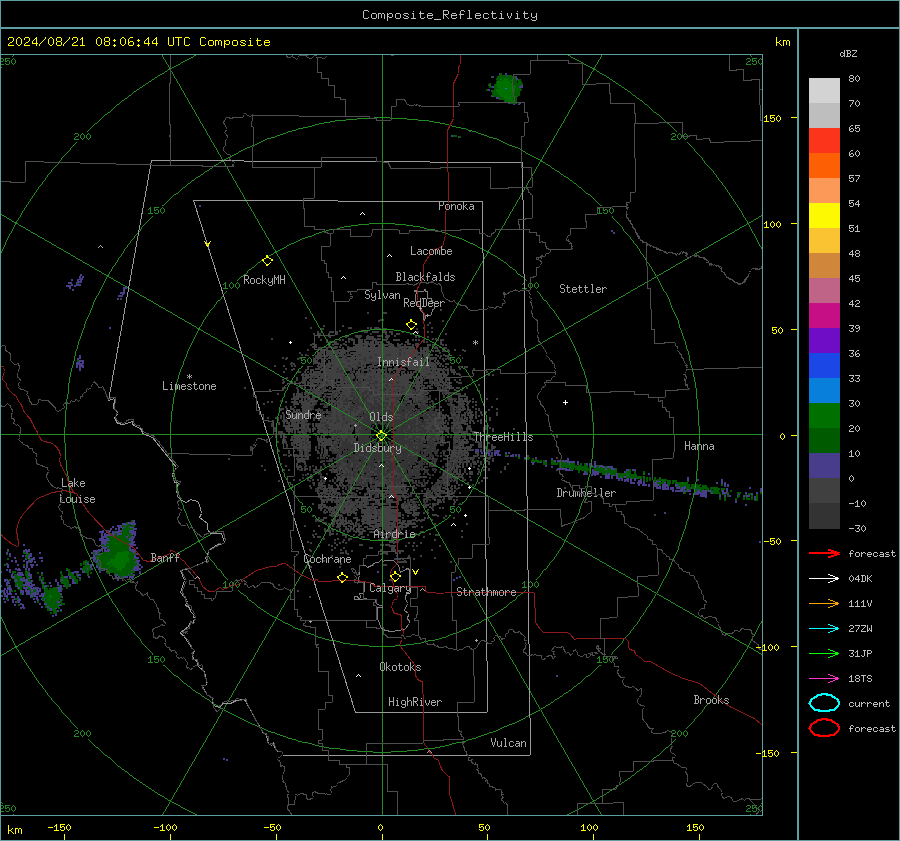Pick the dark orange 57 dBZ swatch
The width and height of the screenshot is (900, 841).
click(x=824, y=165)
